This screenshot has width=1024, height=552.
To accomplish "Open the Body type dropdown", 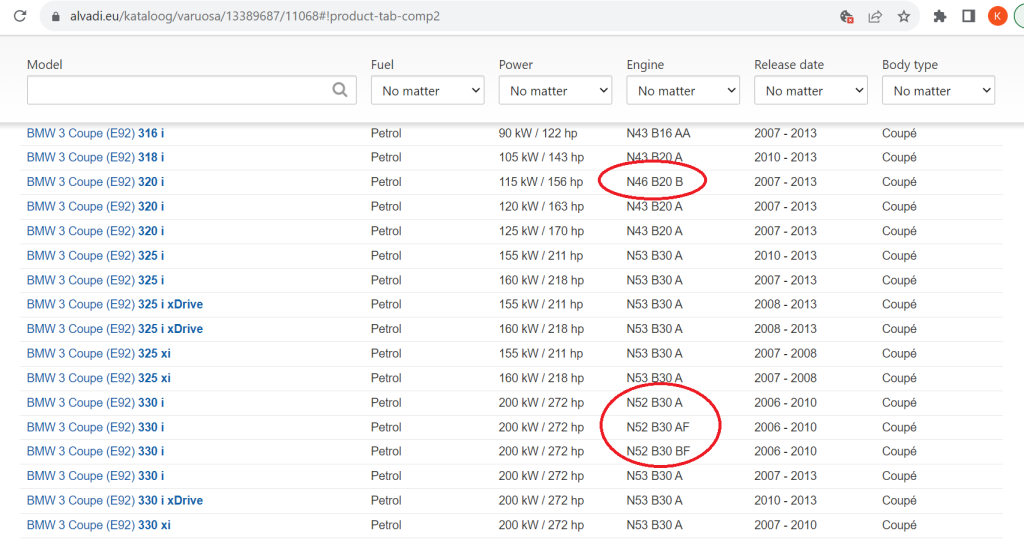I will point(938,91).
